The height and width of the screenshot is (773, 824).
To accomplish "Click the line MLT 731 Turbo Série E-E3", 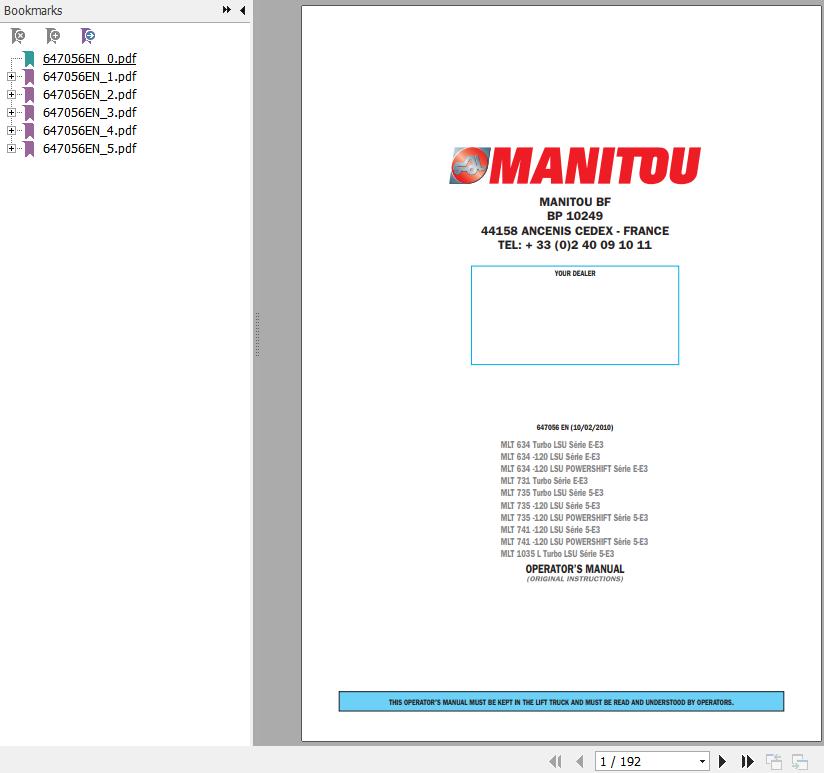I will (544, 481).
